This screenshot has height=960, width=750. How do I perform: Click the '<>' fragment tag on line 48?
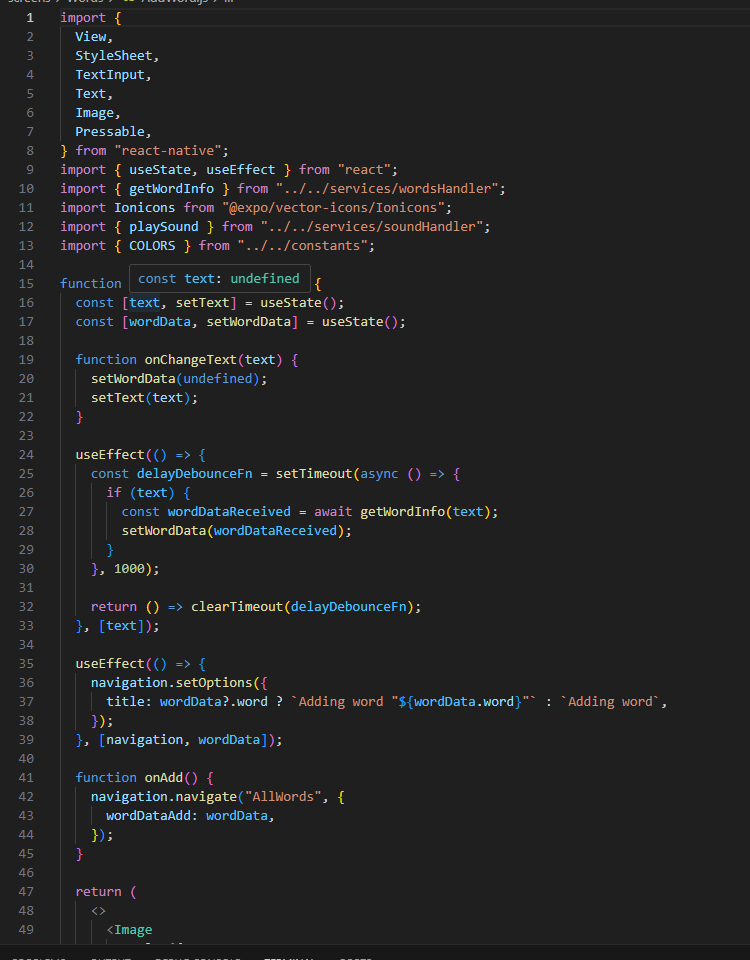point(98,910)
